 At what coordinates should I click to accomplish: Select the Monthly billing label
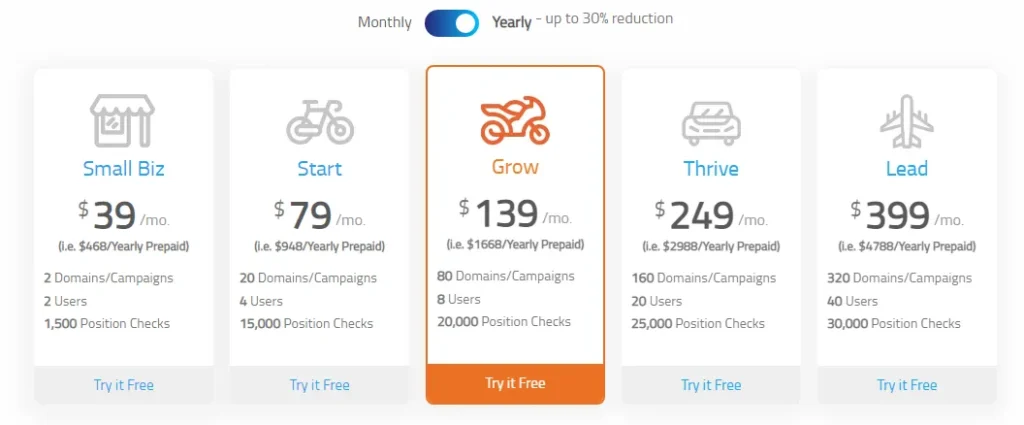point(385,22)
